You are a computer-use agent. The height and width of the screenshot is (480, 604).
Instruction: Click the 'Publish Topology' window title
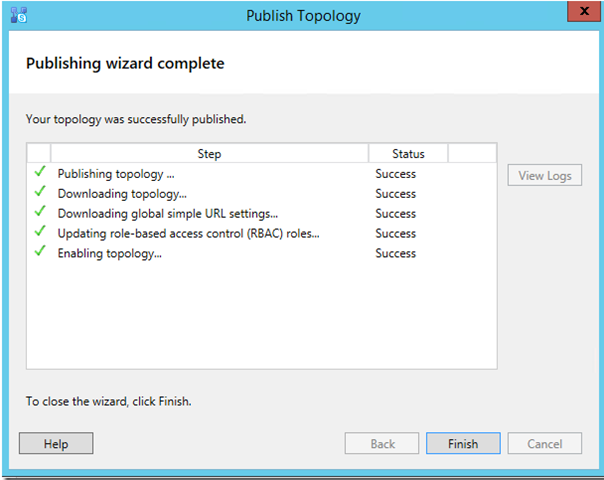(304, 16)
